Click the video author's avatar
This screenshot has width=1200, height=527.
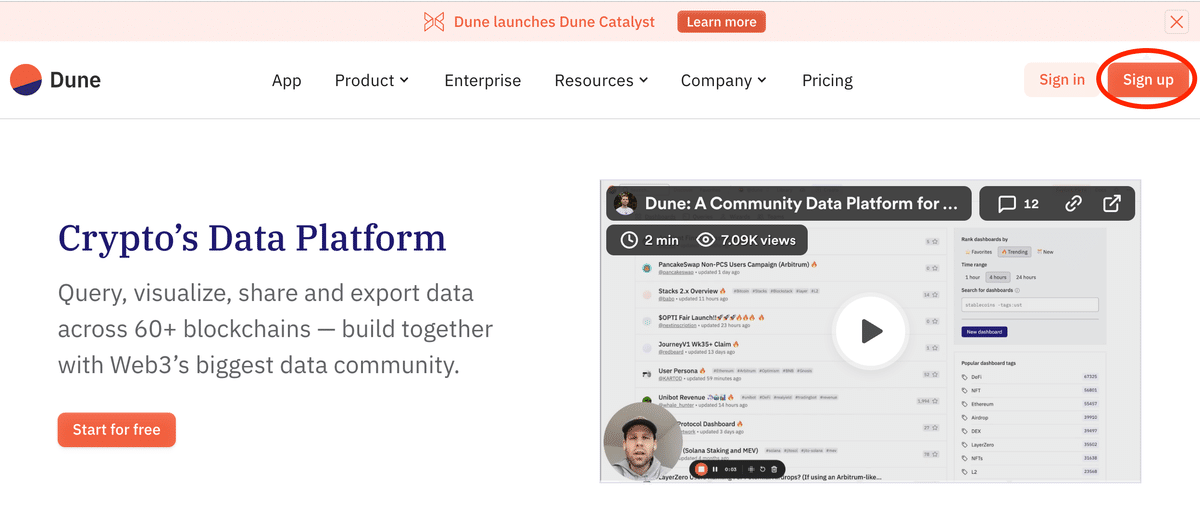pyautogui.click(x=626, y=203)
